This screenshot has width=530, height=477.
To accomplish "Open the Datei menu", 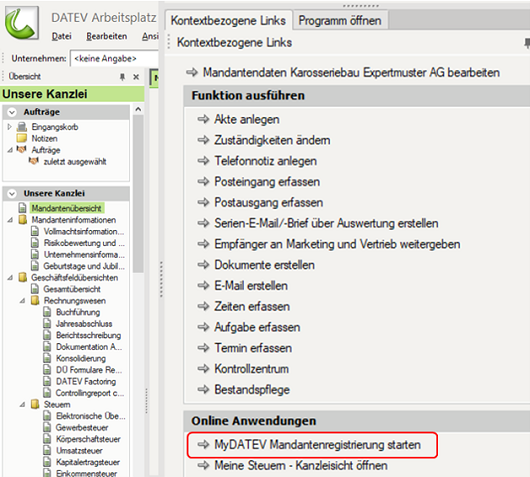I will (x=62, y=36).
